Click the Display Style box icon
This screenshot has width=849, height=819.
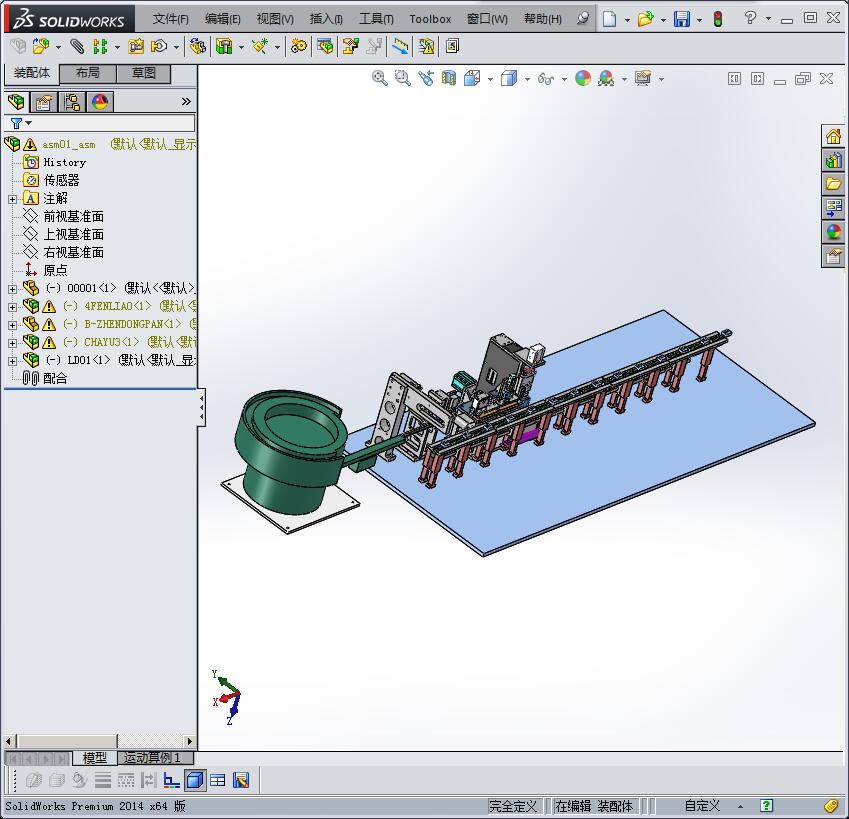point(508,78)
